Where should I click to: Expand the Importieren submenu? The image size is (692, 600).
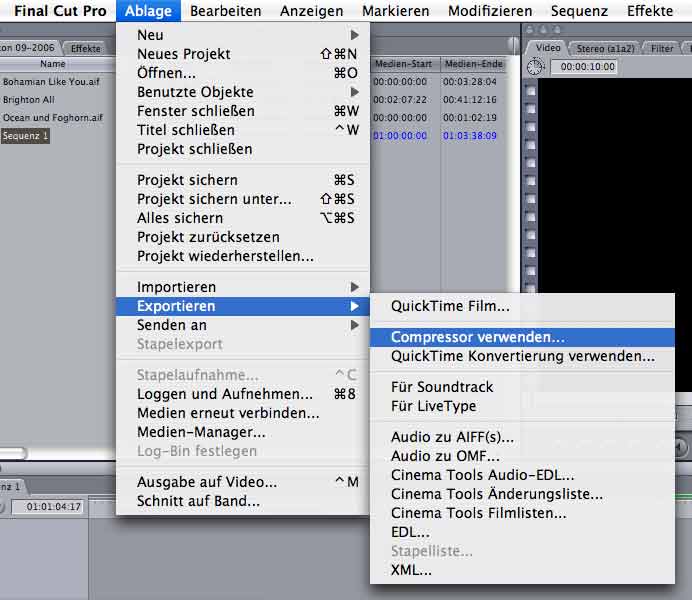click(243, 287)
